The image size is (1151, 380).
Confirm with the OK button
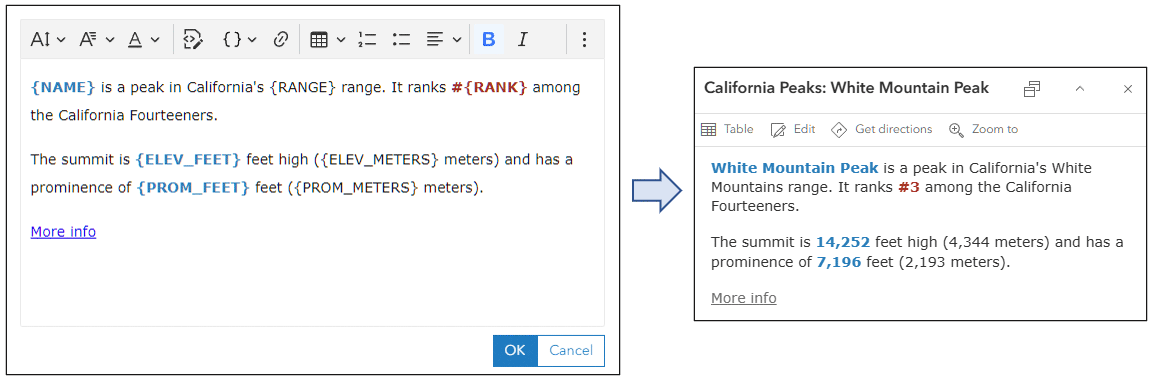tap(515, 351)
